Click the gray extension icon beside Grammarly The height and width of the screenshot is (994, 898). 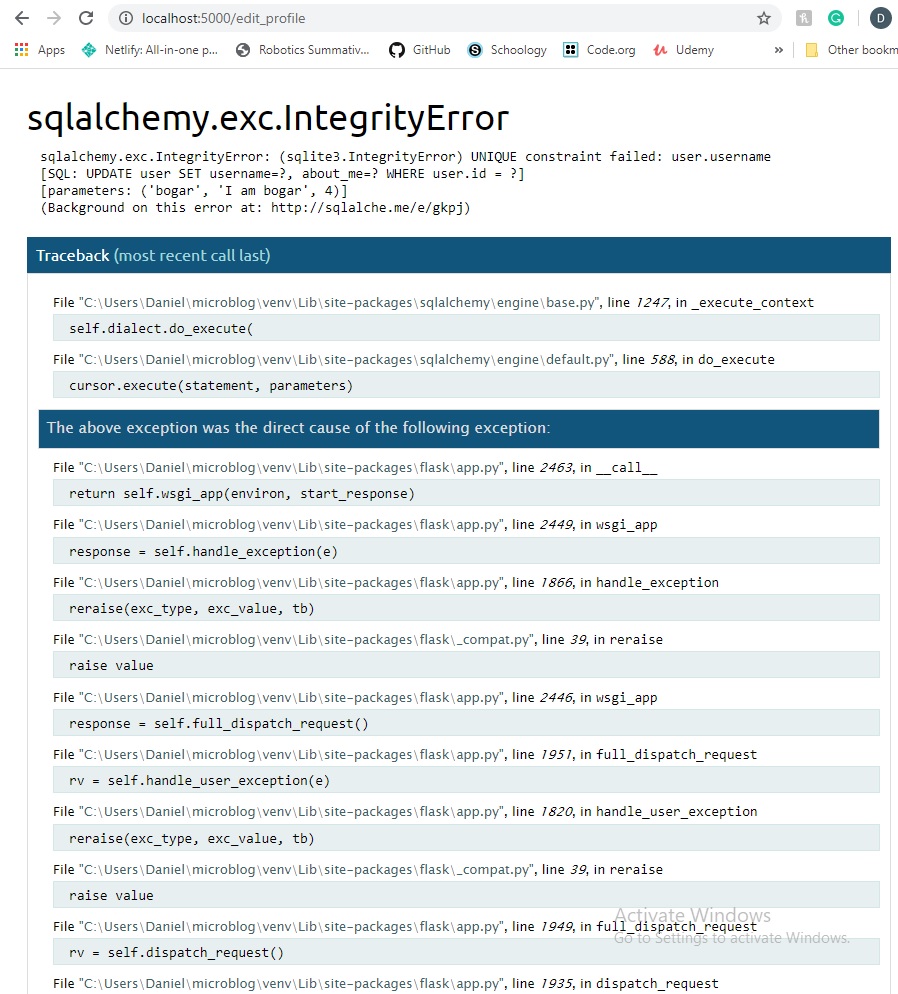804,18
